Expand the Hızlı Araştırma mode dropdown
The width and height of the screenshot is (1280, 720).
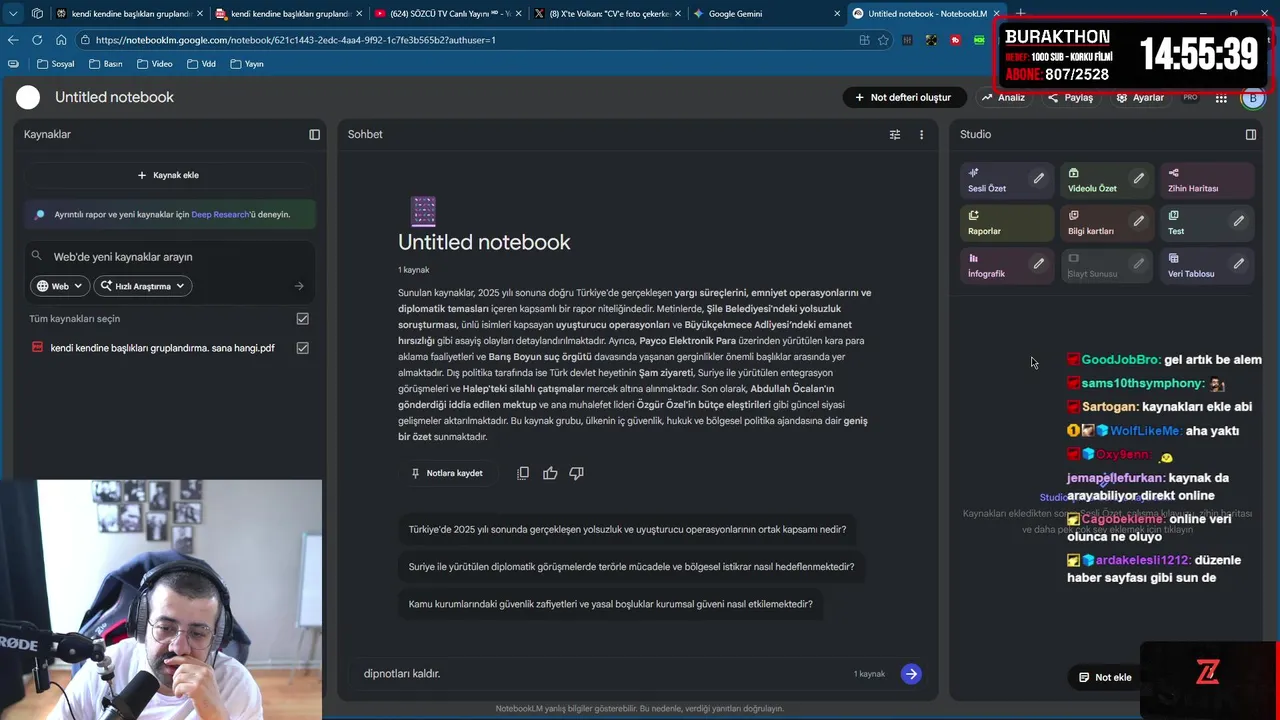[x=143, y=286]
